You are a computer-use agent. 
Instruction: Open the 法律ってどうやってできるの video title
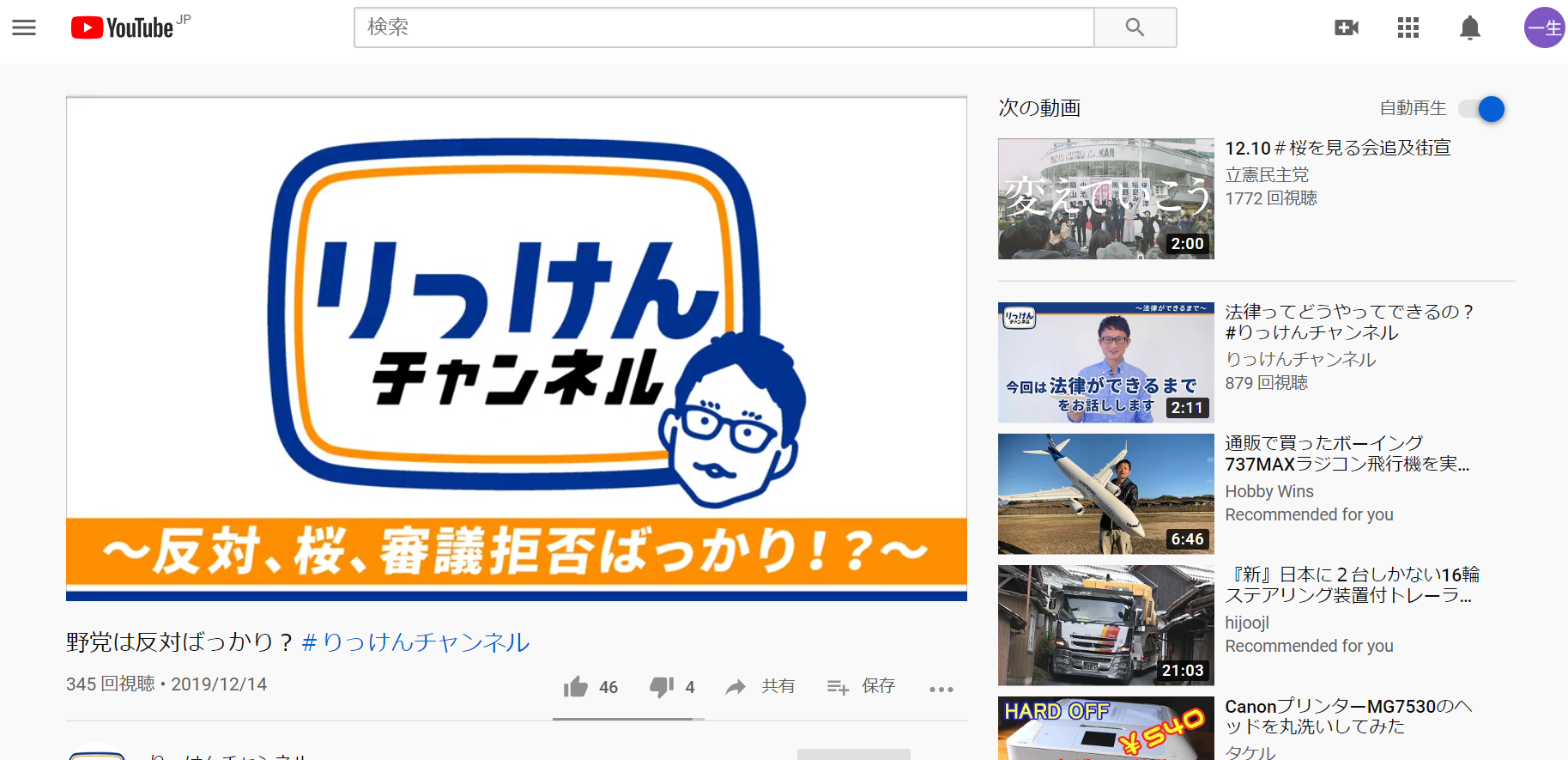point(1347,322)
